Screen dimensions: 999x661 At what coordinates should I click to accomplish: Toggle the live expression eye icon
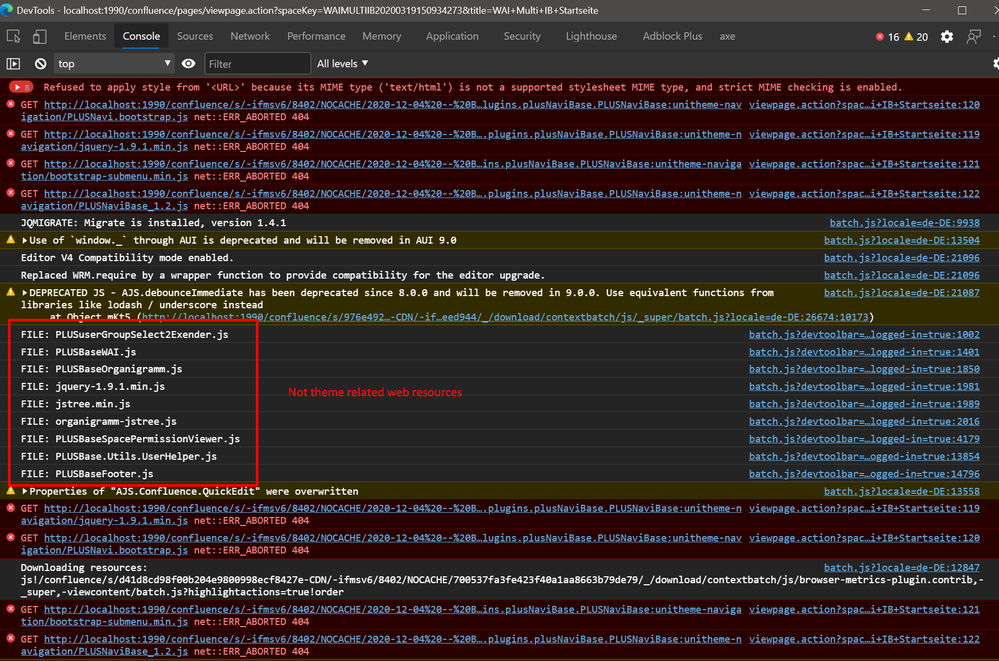pyautogui.click(x=189, y=64)
